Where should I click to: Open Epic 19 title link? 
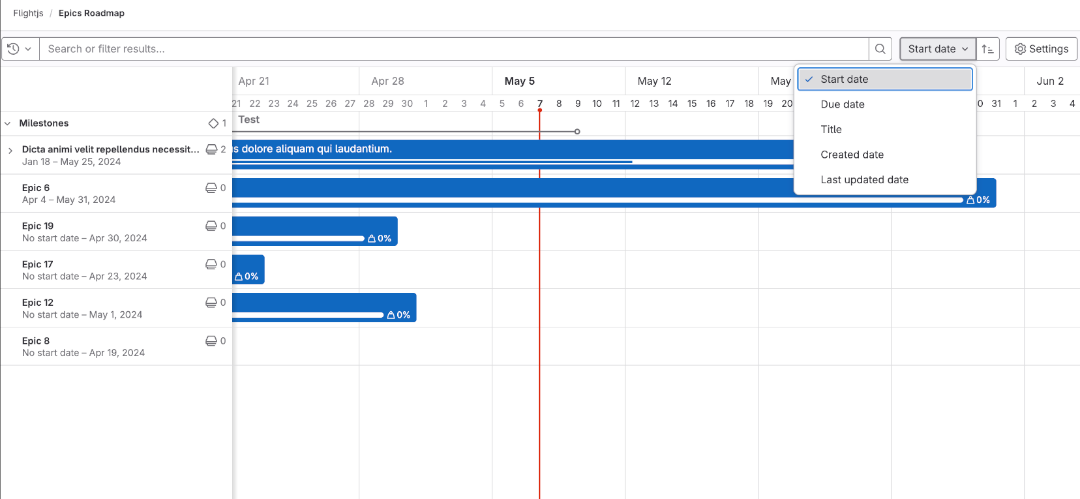click(38, 226)
